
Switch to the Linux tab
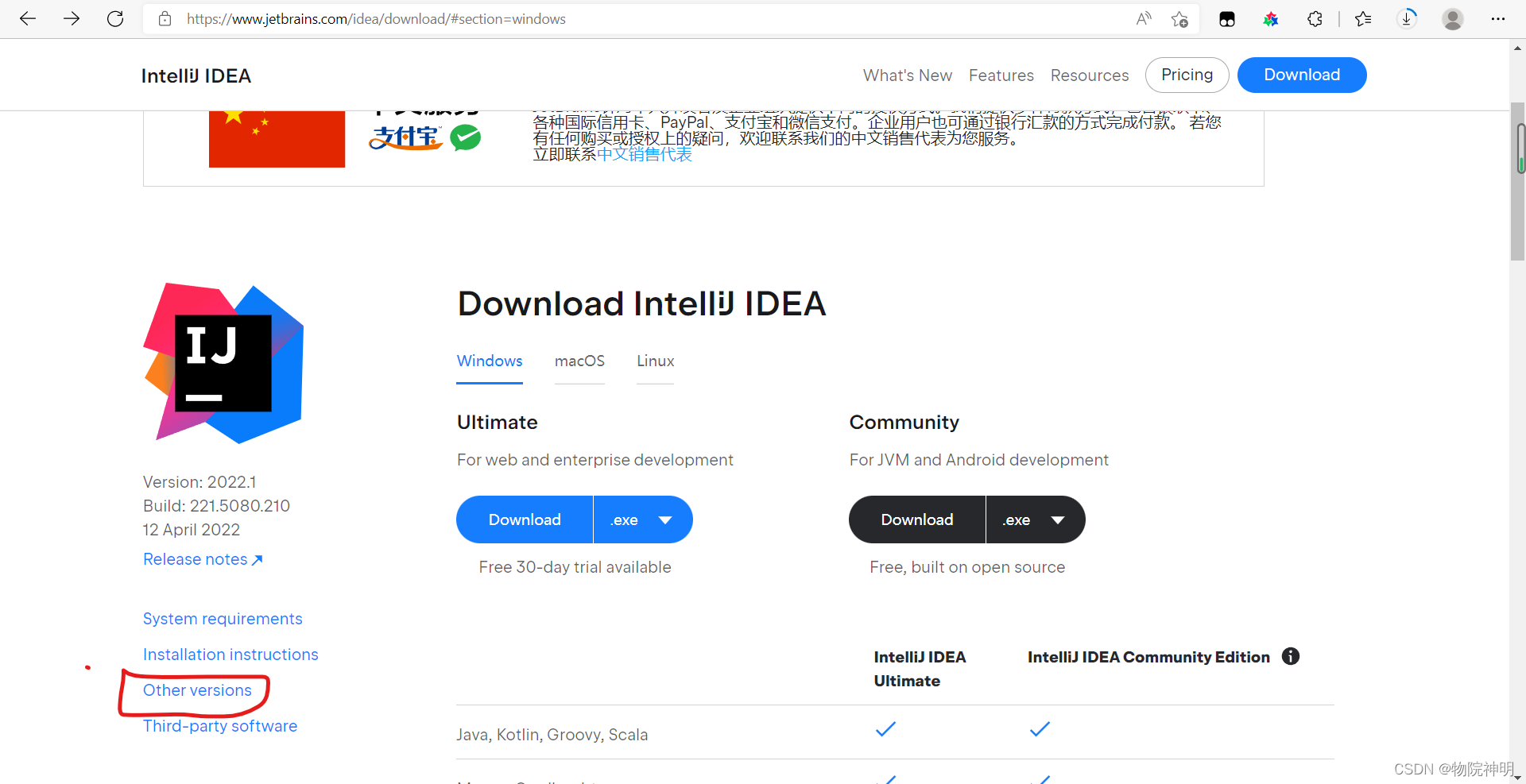click(655, 361)
